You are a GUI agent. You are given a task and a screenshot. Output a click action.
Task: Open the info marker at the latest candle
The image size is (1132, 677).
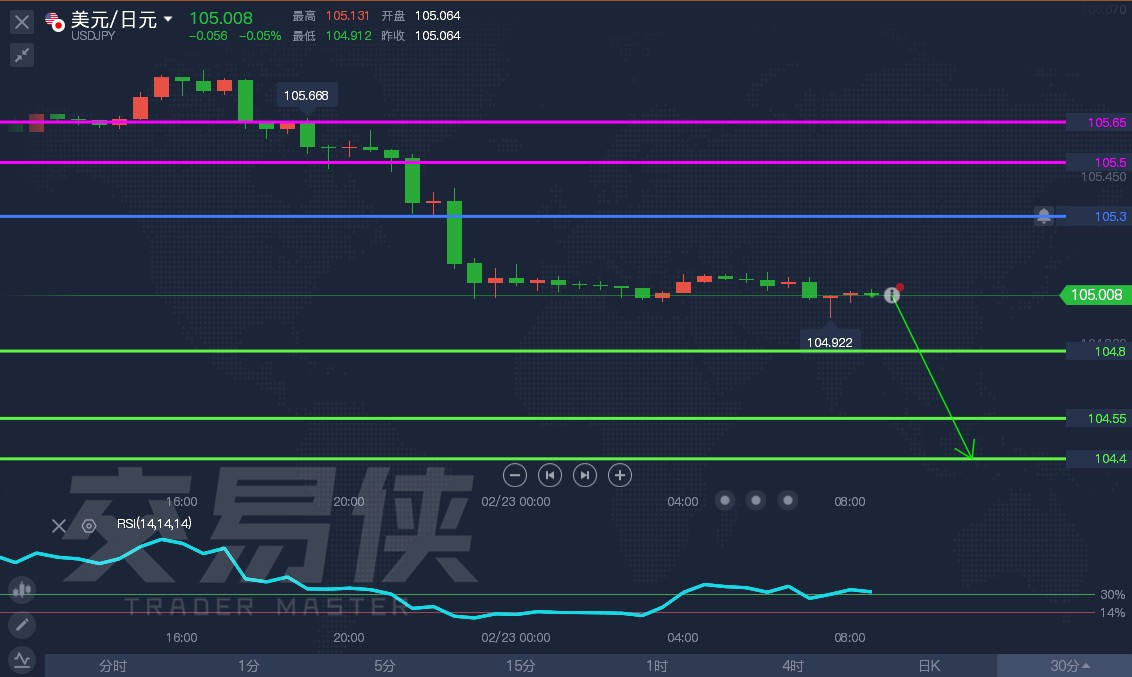(892, 294)
